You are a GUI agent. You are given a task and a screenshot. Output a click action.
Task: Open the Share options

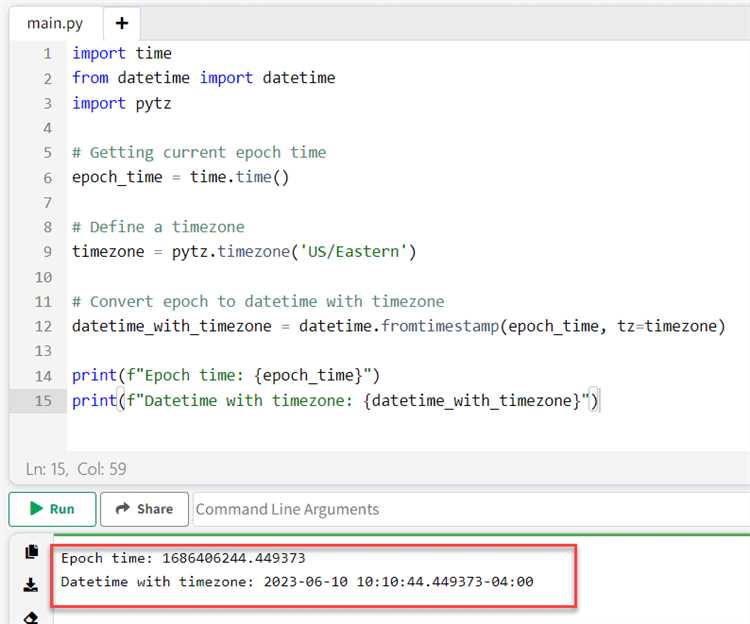[x=144, y=509]
